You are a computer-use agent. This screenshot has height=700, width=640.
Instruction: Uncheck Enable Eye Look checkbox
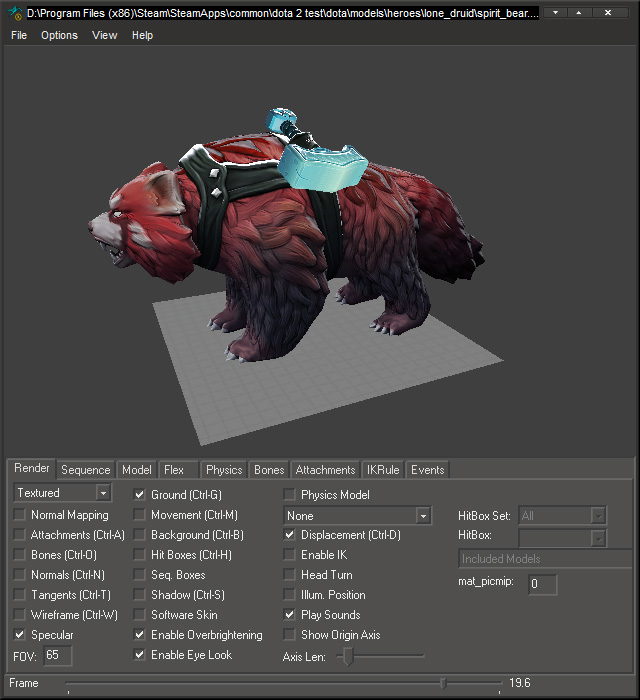[x=140, y=654]
